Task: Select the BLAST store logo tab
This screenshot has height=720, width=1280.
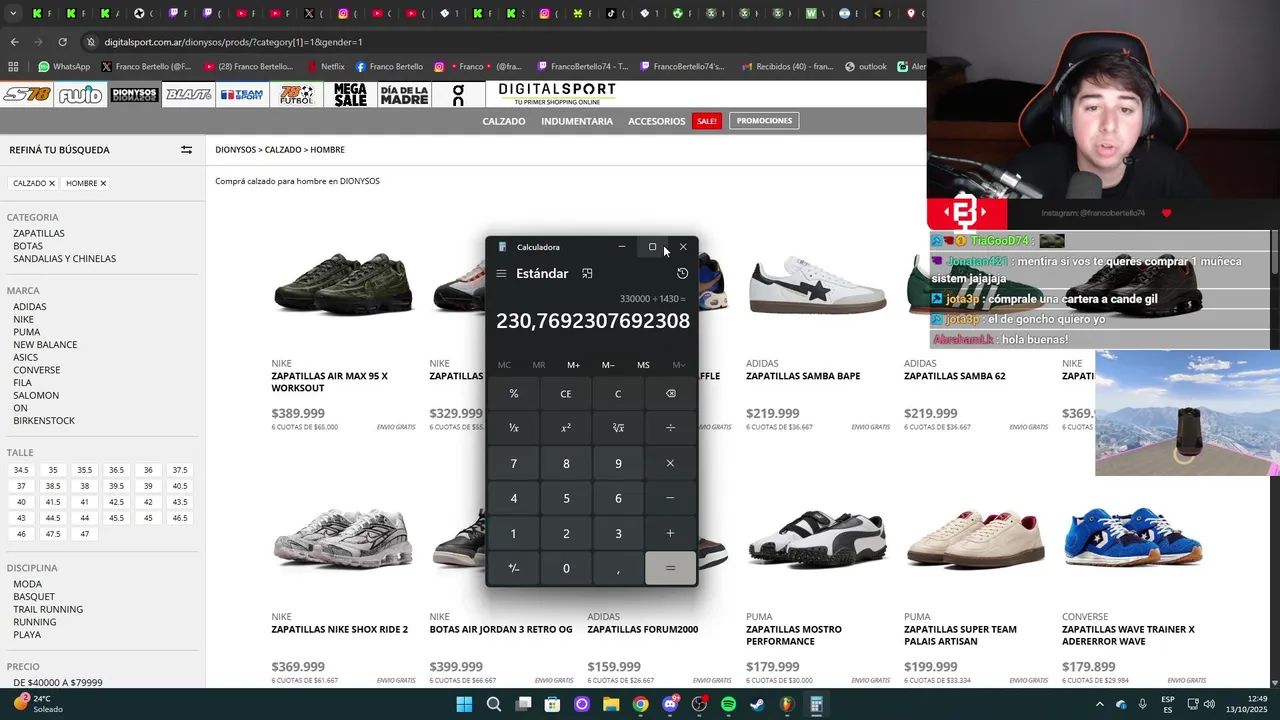Action: click(188, 95)
